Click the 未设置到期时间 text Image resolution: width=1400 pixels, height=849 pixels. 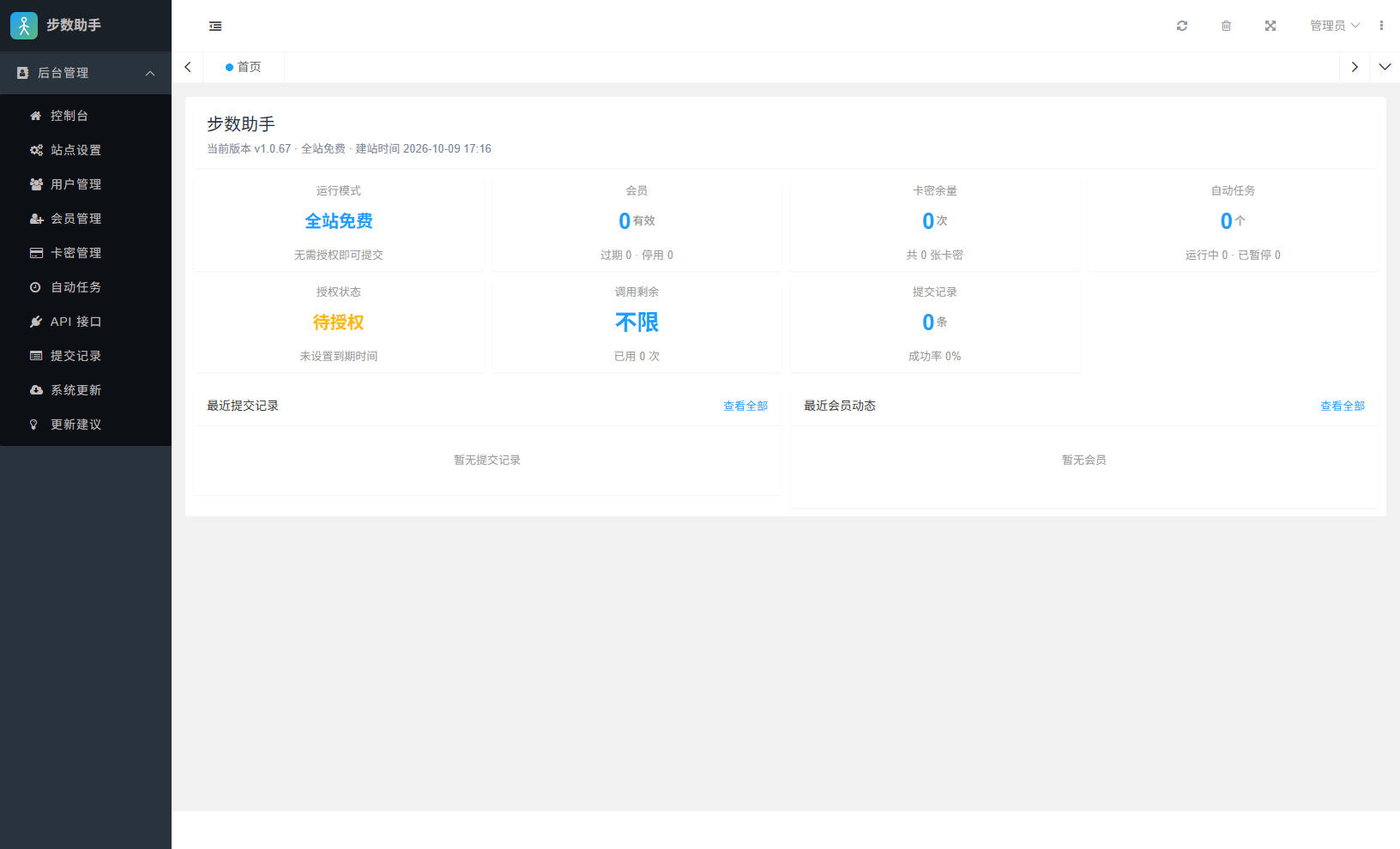tap(339, 356)
